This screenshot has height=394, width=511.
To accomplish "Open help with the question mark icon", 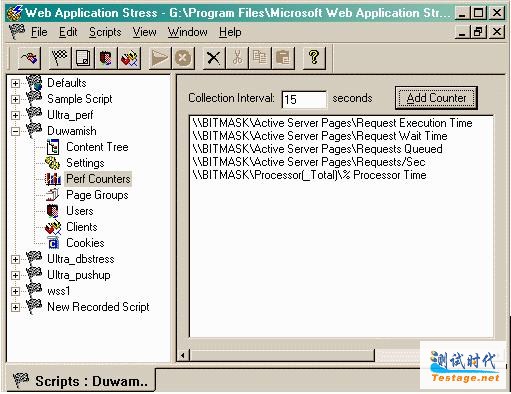I will 314,58.
